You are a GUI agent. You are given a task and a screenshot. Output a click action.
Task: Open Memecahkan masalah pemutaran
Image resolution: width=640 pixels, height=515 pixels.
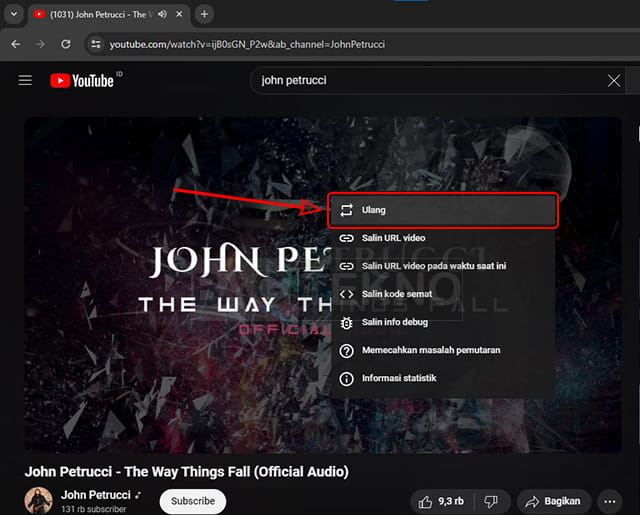tap(443, 350)
